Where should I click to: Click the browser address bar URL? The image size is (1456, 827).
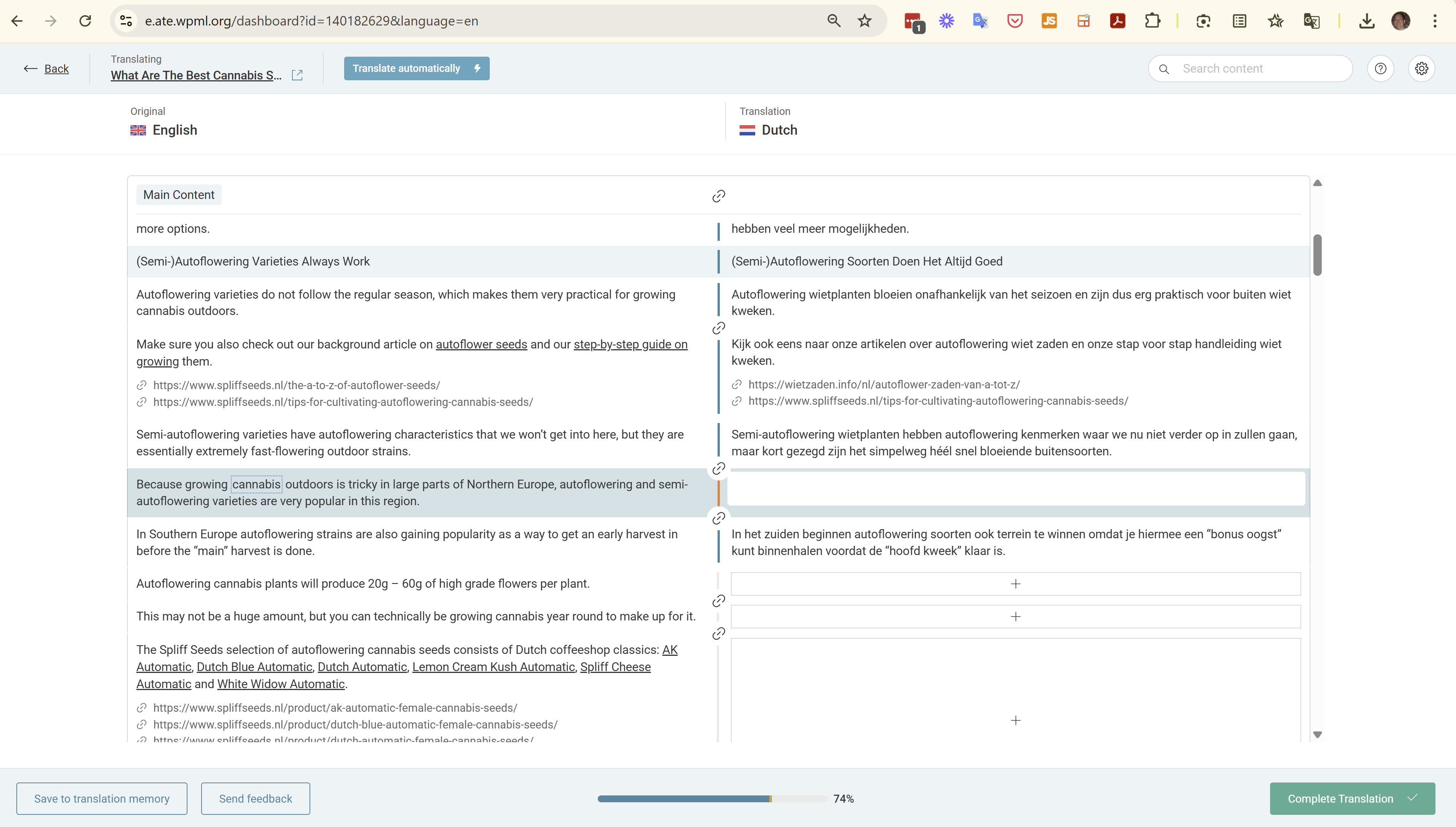[x=312, y=21]
